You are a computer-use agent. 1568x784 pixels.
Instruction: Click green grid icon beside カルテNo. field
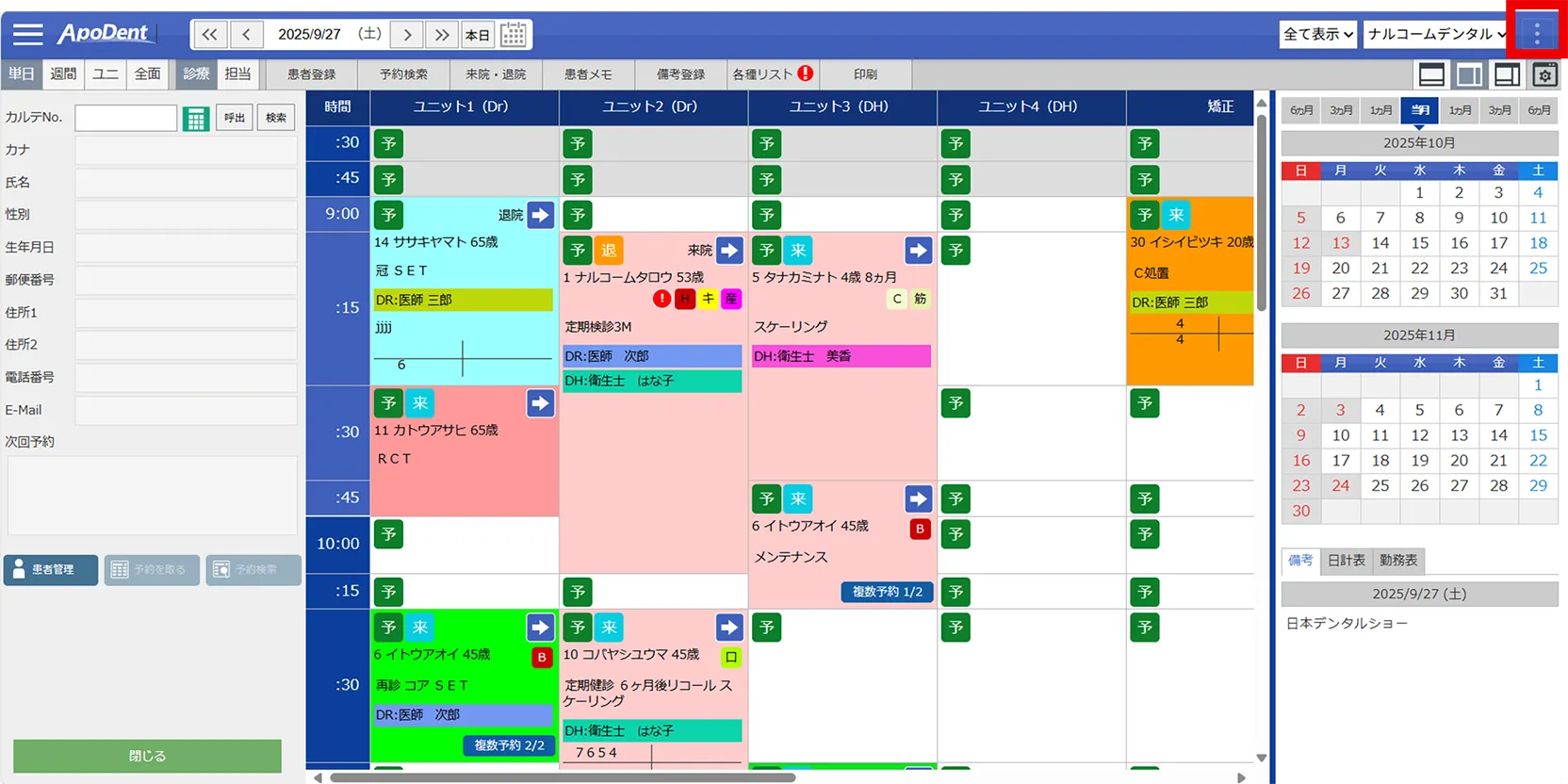click(196, 119)
